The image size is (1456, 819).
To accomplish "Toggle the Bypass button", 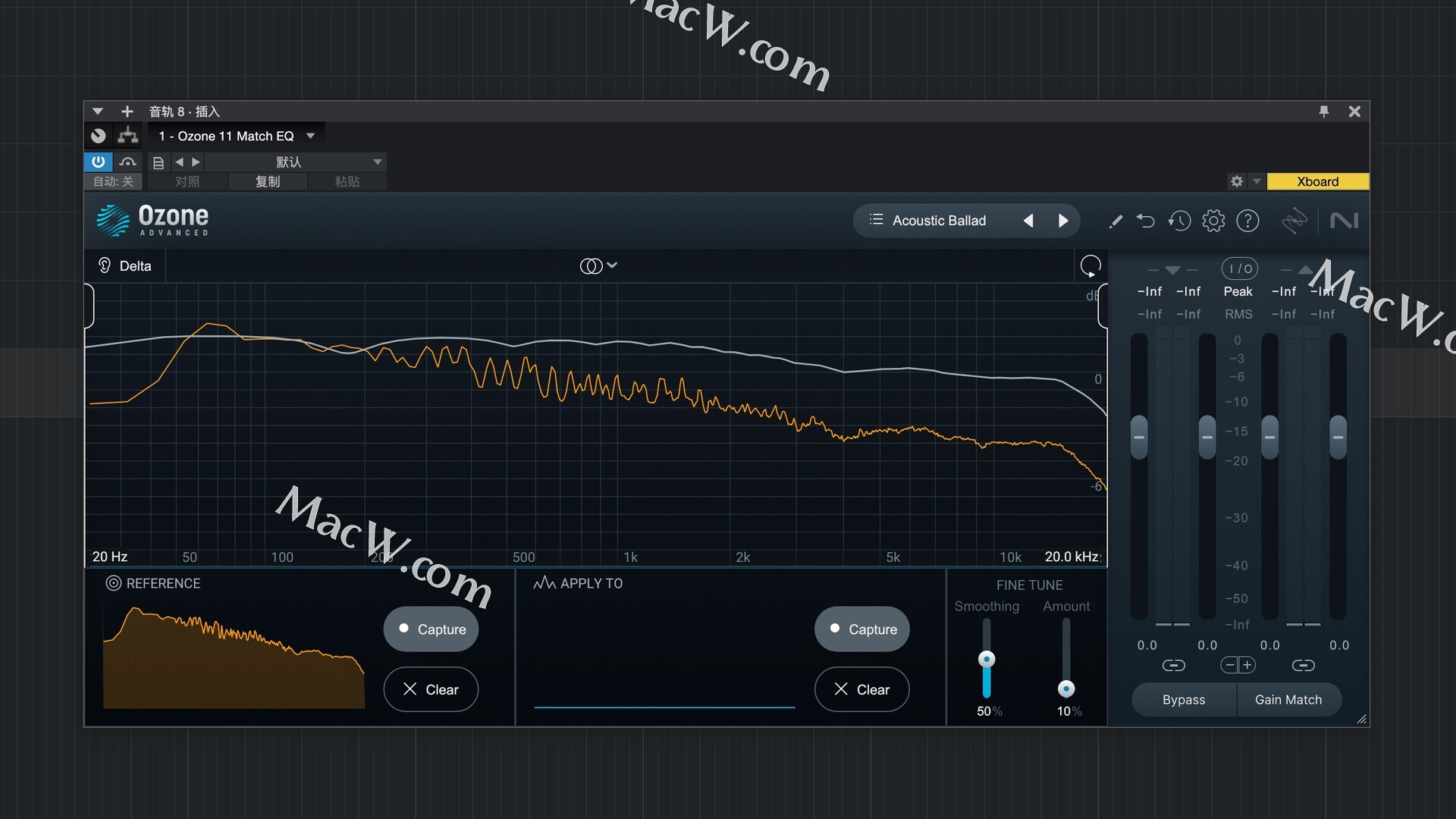I will pyautogui.click(x=1184, y=699).
